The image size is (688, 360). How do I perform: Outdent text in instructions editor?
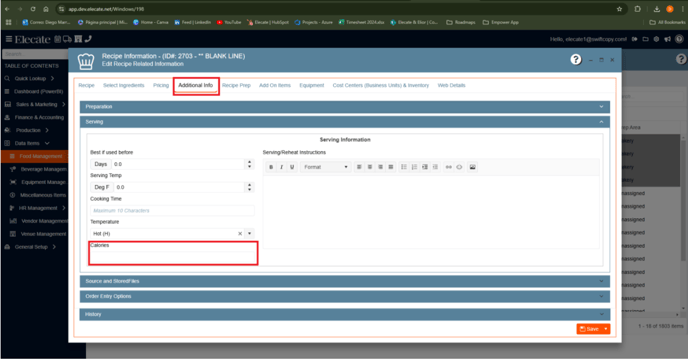[x=435, y=167]
